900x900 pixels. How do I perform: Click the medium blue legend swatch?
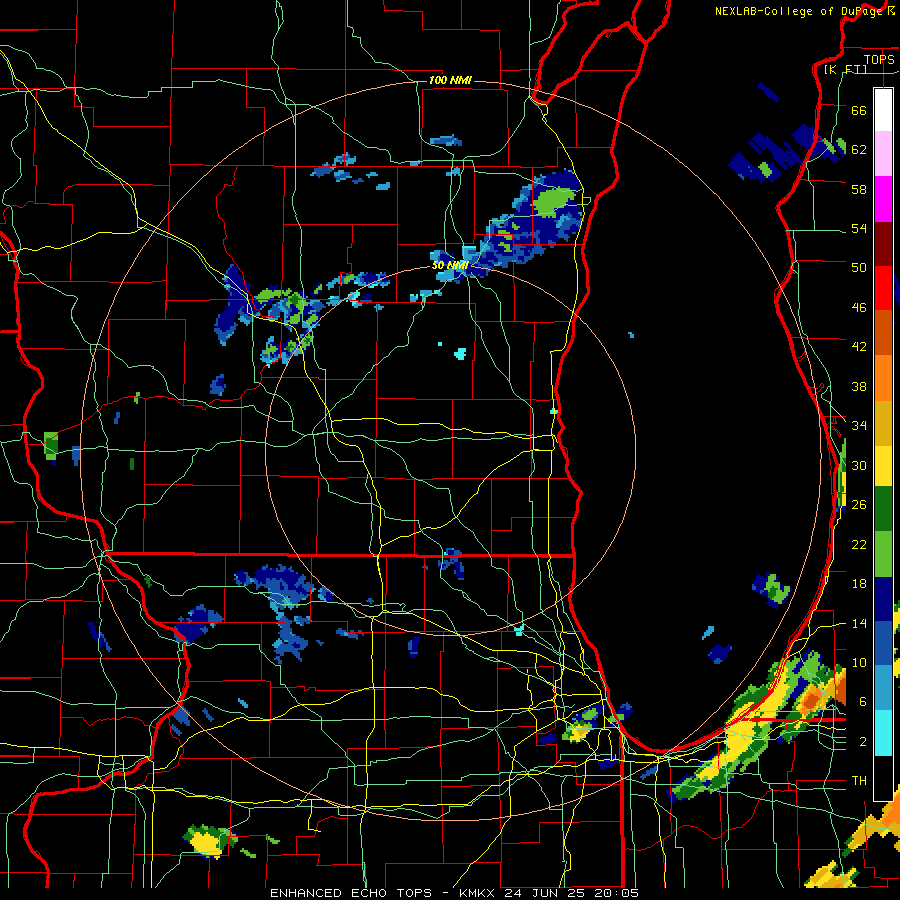click(x=883, y=643)
